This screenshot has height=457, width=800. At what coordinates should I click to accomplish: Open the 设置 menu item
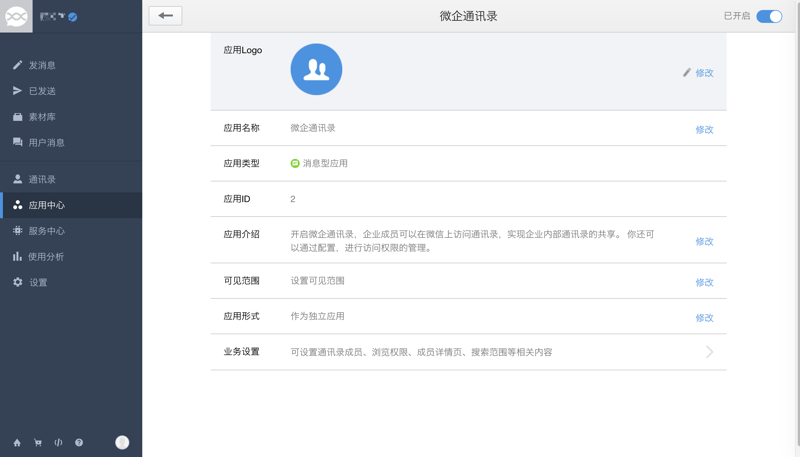point(71,282)
